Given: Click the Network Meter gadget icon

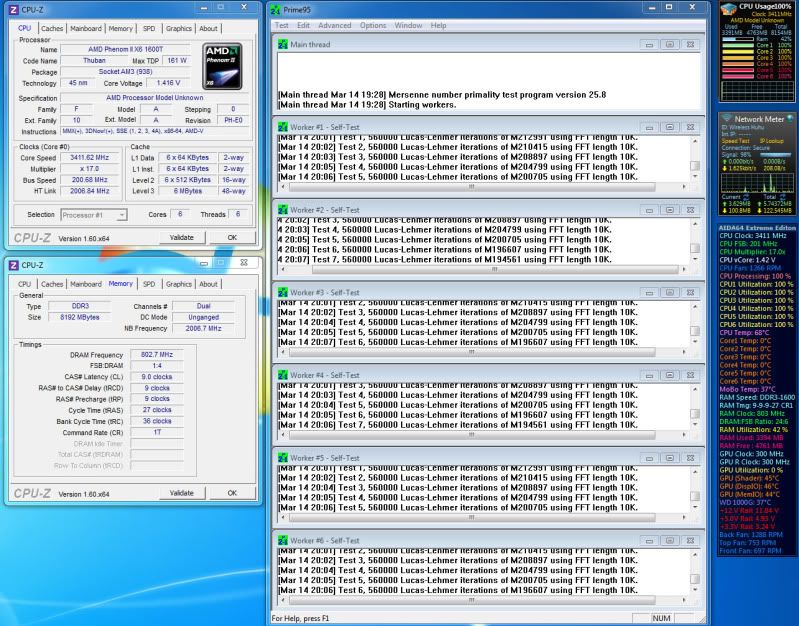Looking at the screenshot, I should pyautogui.click(x=727, y=119).
